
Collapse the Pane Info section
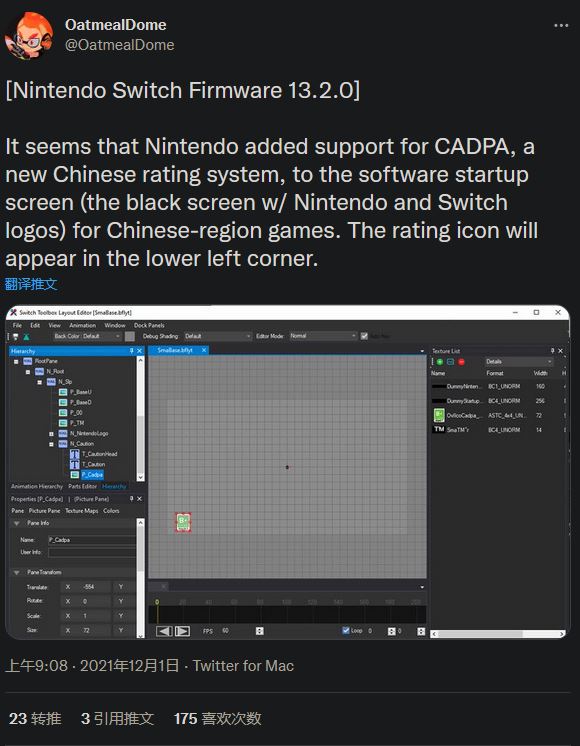tap(17, 523)
